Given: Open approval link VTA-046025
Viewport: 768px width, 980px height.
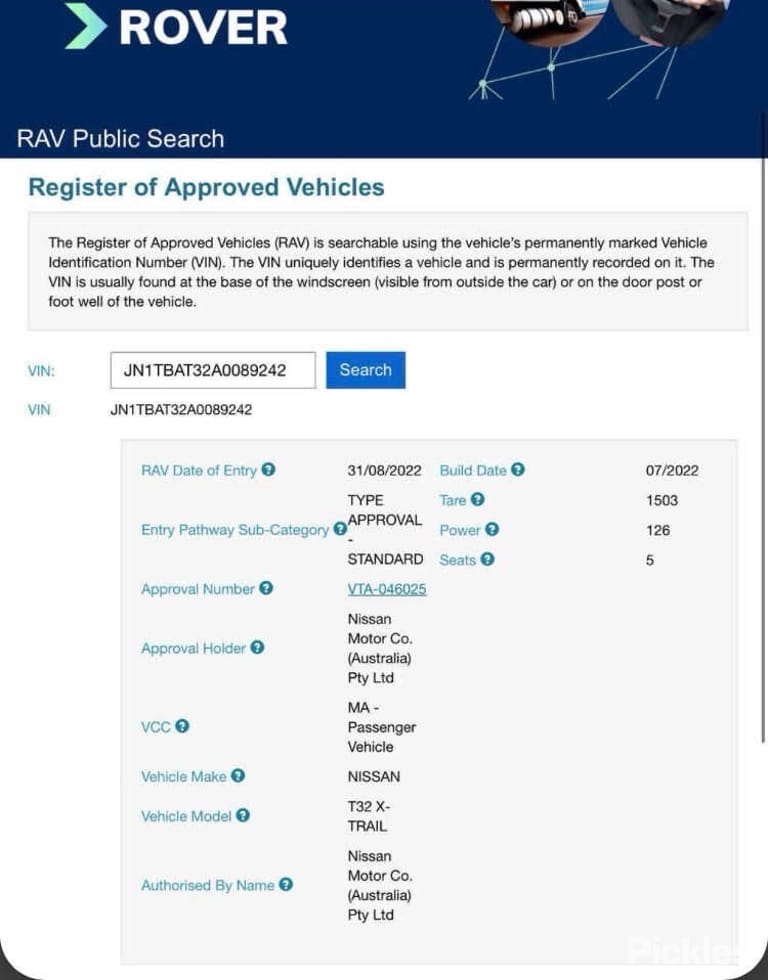Looking at the screenshot, I should click(387, 589).
